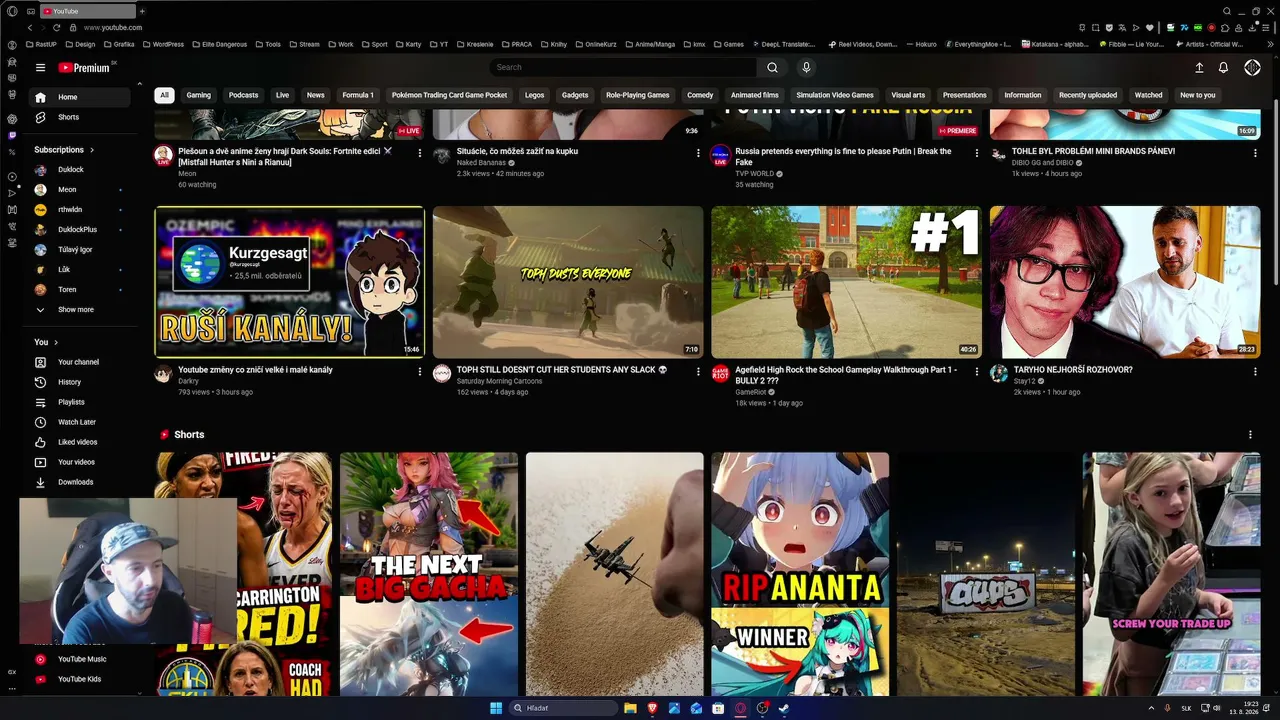The width and height of the screenshot is (1280, 720).
Task: Select the News filter chip
Action: click(x=316, y=95)
